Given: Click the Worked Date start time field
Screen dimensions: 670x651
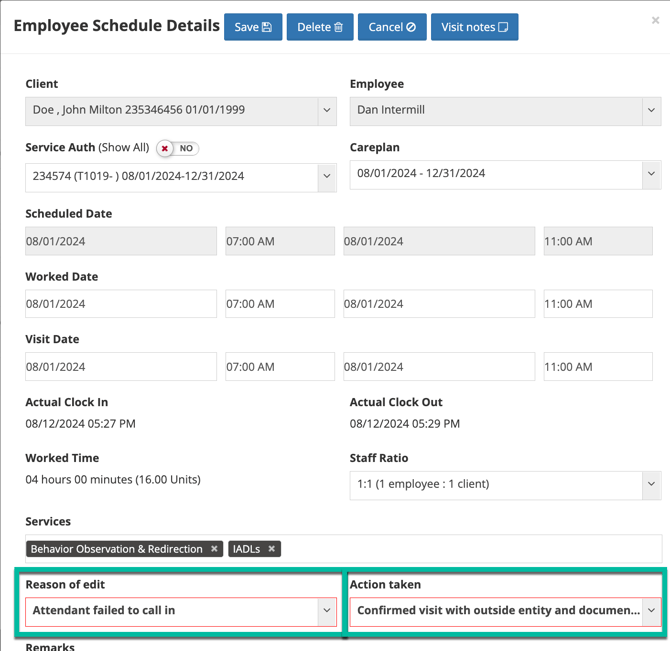Looking at the screenshot, I should 280,304.
